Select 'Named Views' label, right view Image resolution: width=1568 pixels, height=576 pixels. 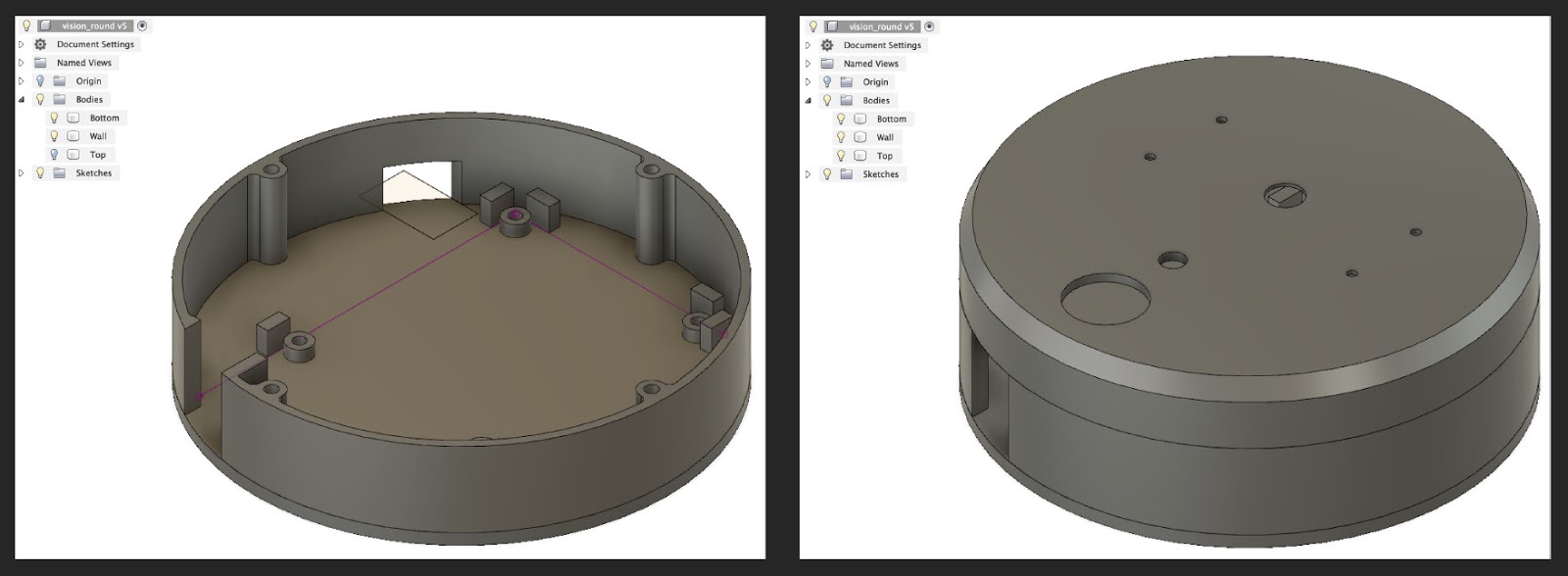tap(871, 64)
